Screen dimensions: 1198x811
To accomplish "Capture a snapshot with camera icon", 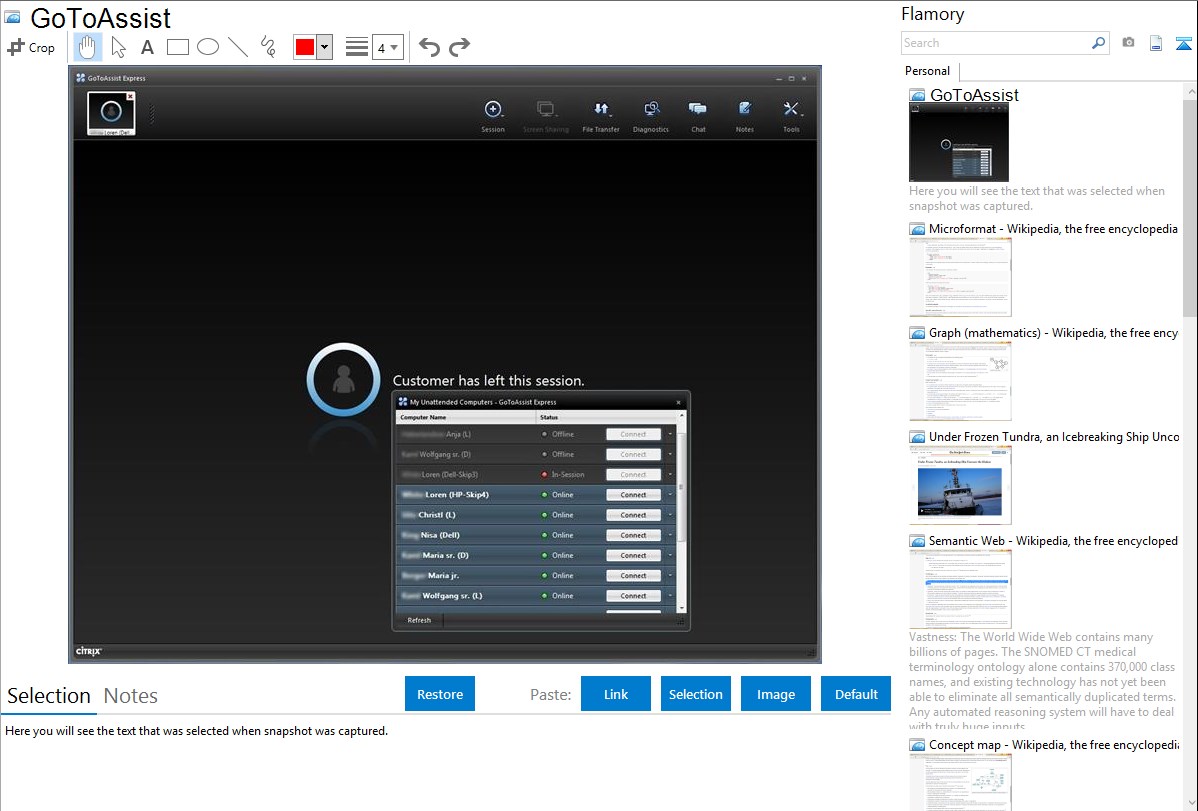I will click(x=1128, y=43).
